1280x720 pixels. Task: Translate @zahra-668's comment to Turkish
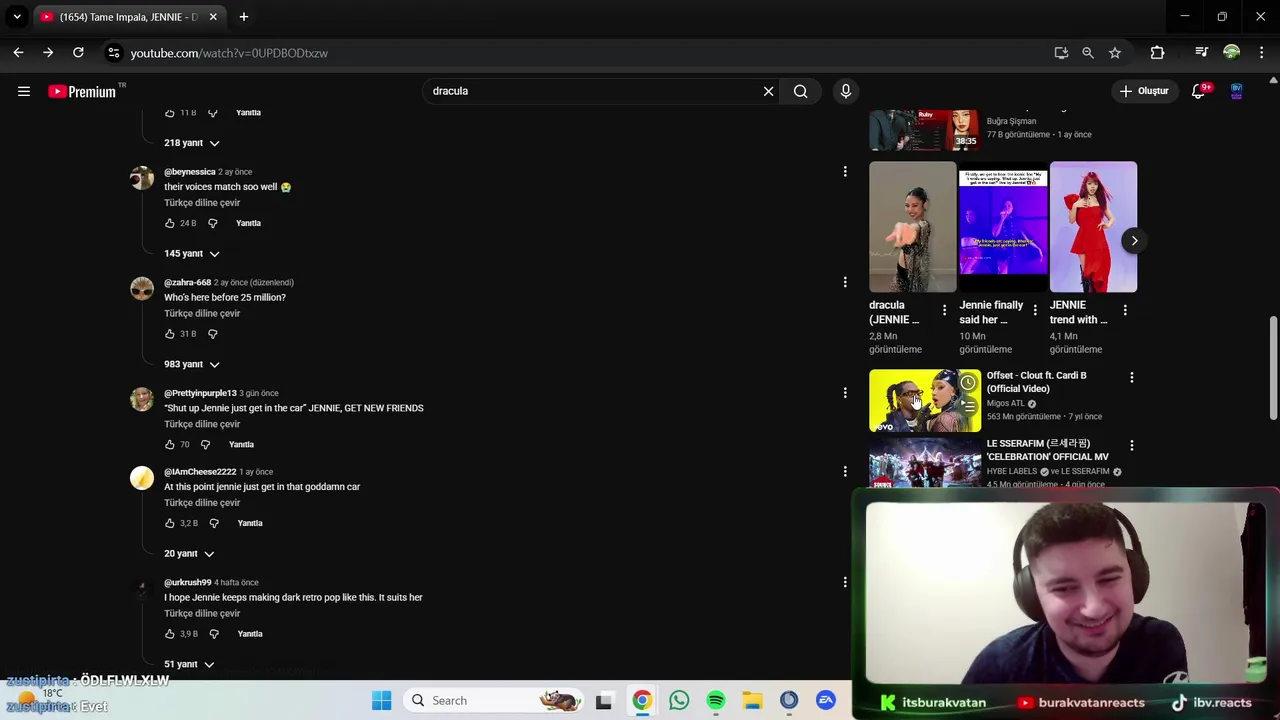(x=202, y=313)
